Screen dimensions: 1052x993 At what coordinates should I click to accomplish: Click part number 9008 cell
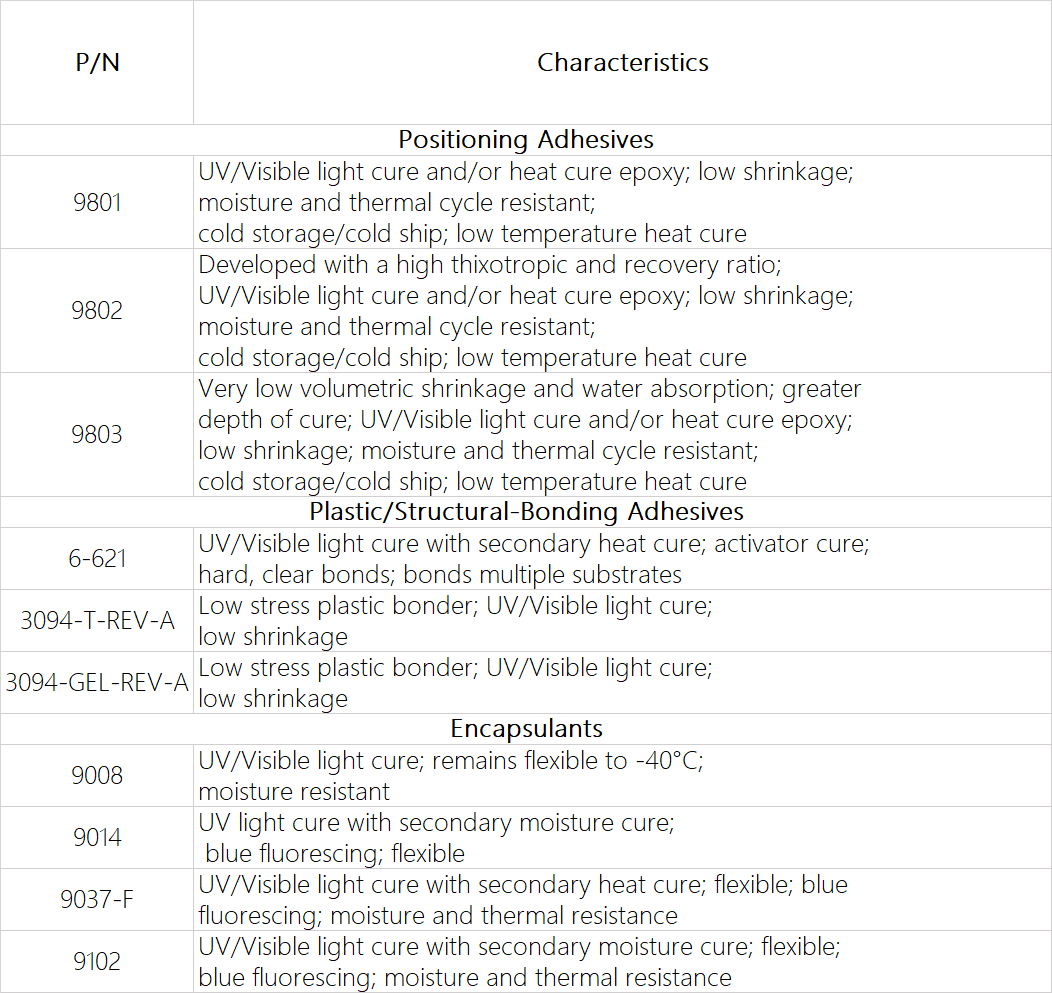tap(97, 776)
